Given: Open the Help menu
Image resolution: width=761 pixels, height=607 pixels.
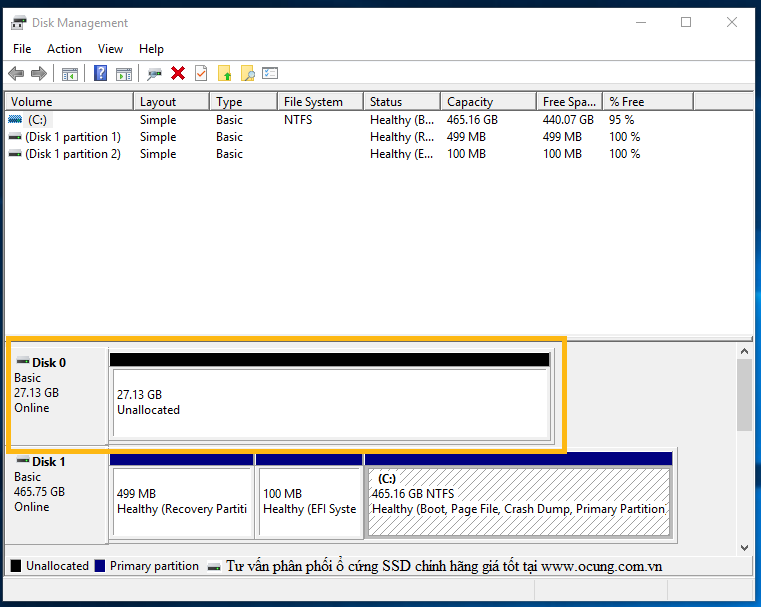Looking at the screenshot, I should pos(151,49).
